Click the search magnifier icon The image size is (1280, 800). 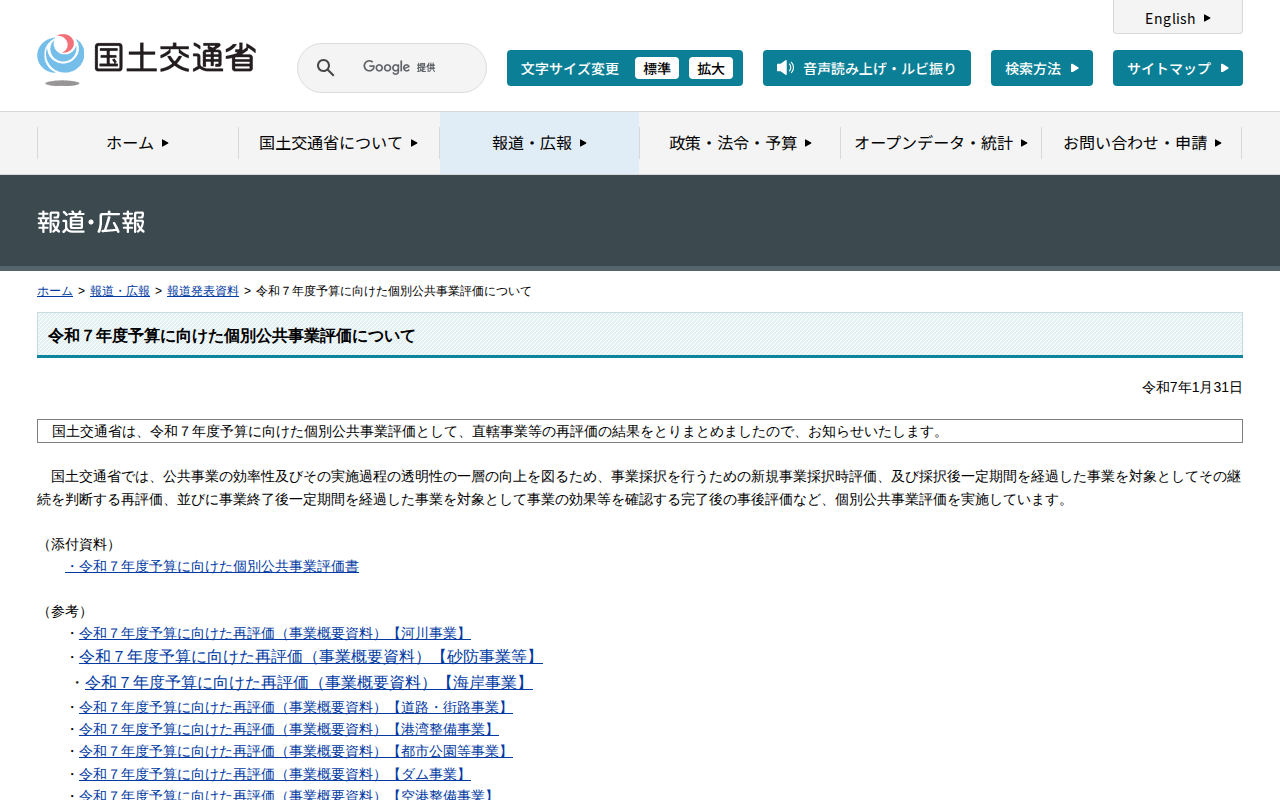[x=326, y=68]
